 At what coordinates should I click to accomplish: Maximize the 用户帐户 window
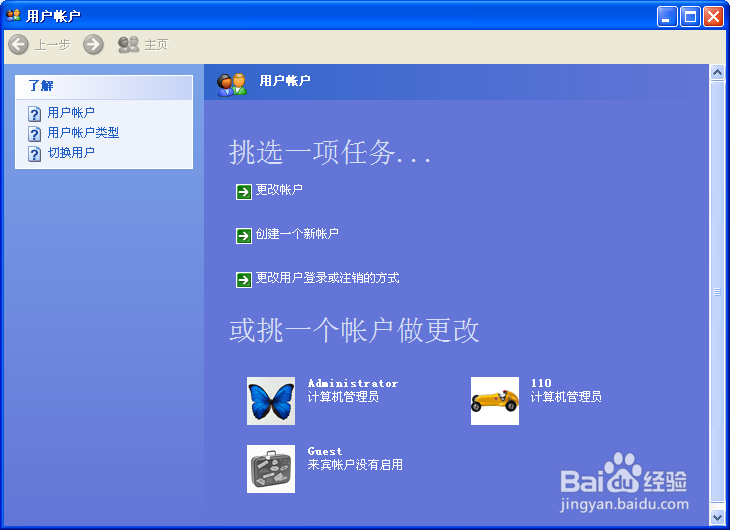tap(690, 17)
